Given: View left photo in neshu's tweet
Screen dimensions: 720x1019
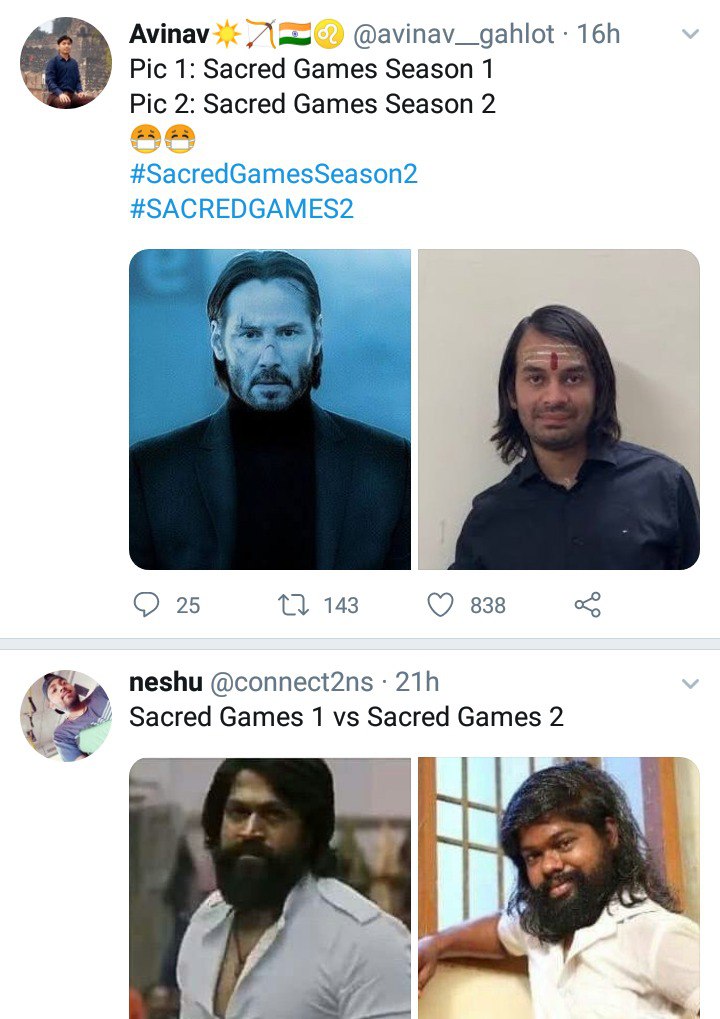Looking at the screenshot, I should [x=270, y=888].
